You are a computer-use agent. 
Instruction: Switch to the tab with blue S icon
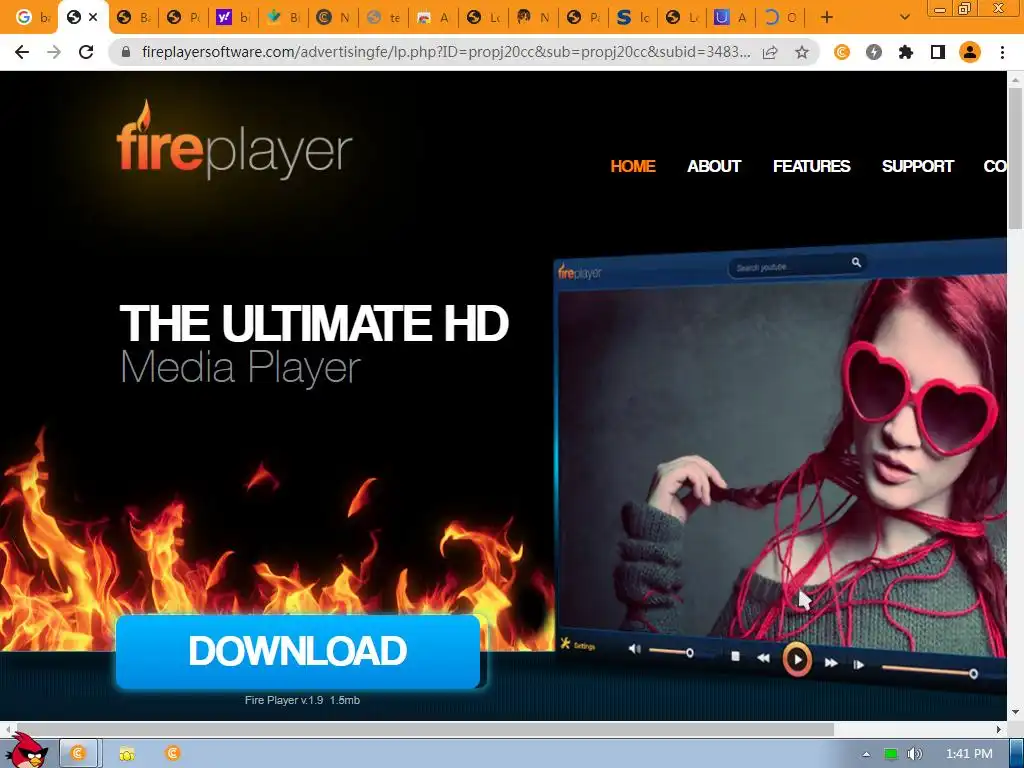coord(633,18)
